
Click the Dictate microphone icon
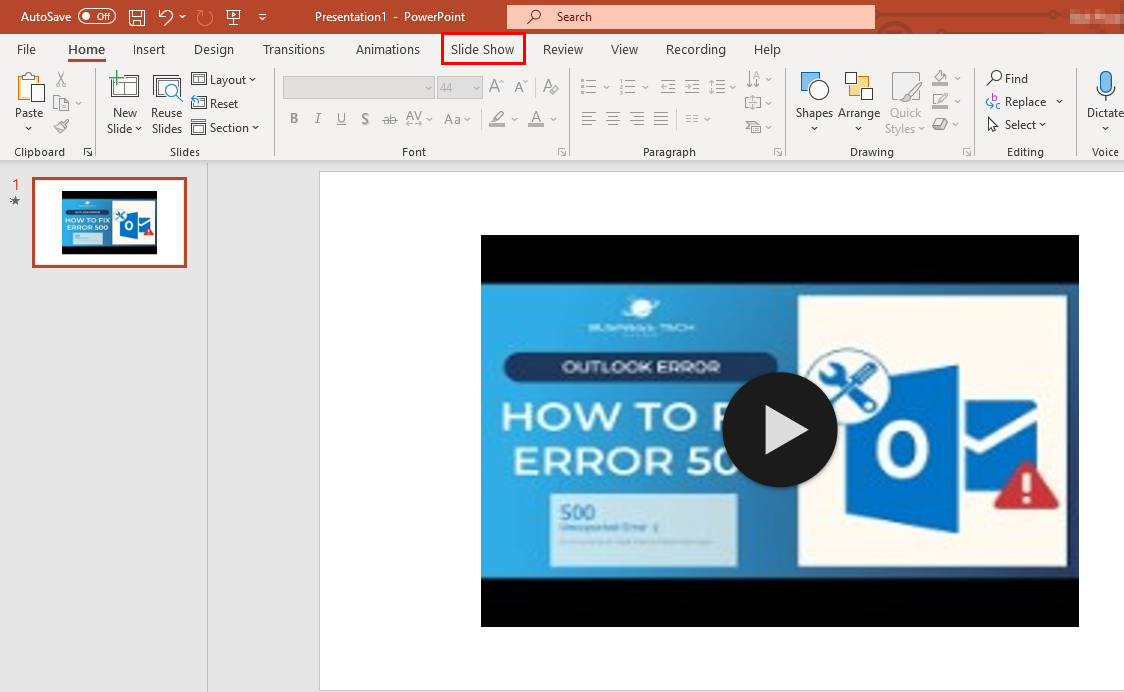click(1105, 87)
